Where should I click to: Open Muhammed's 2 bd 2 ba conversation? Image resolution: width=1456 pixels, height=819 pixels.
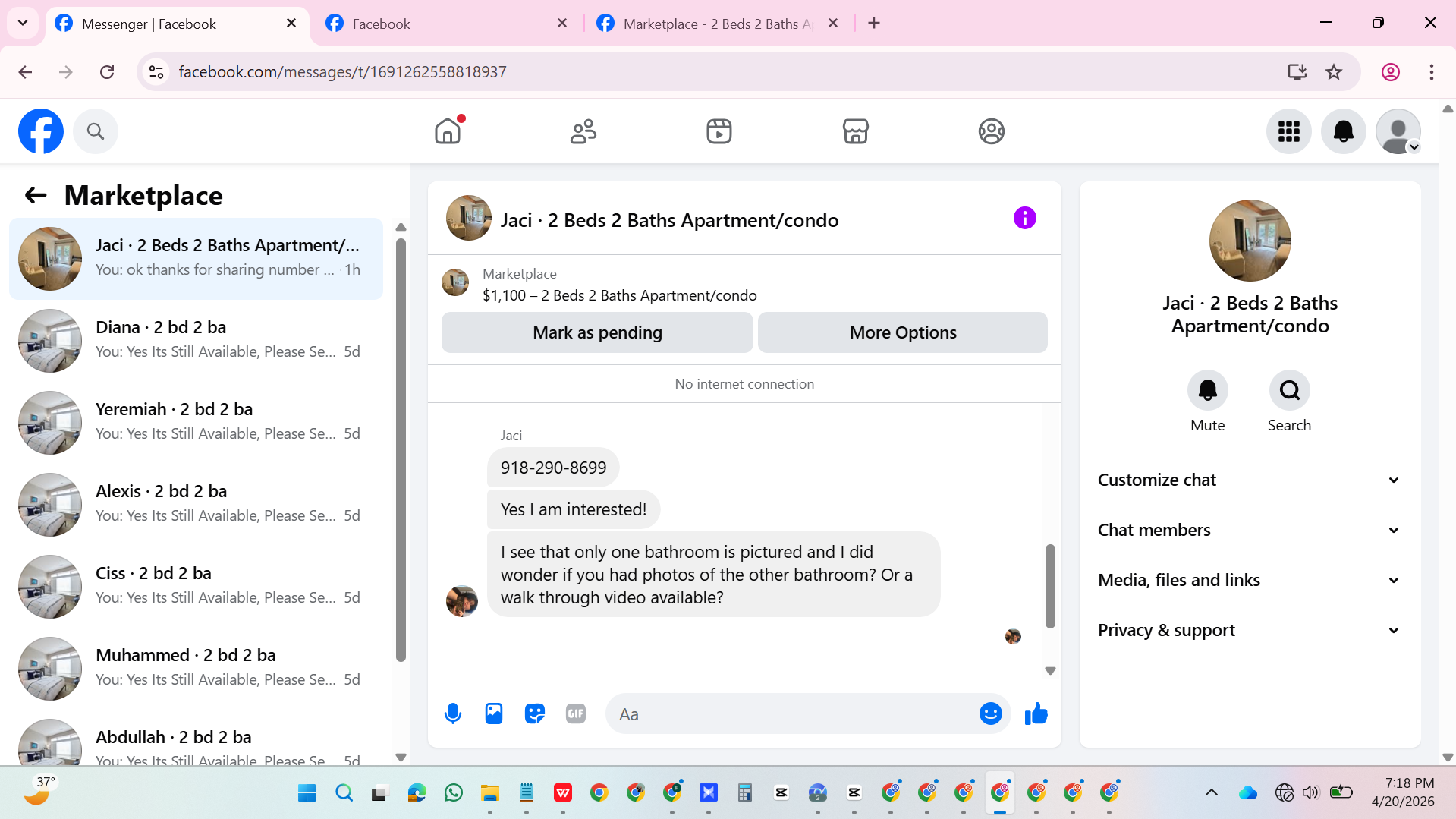pos(196,669)
